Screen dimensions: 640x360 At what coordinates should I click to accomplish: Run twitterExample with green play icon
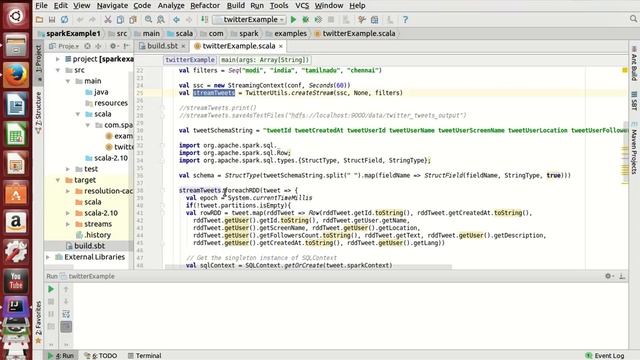coord(293,20)
